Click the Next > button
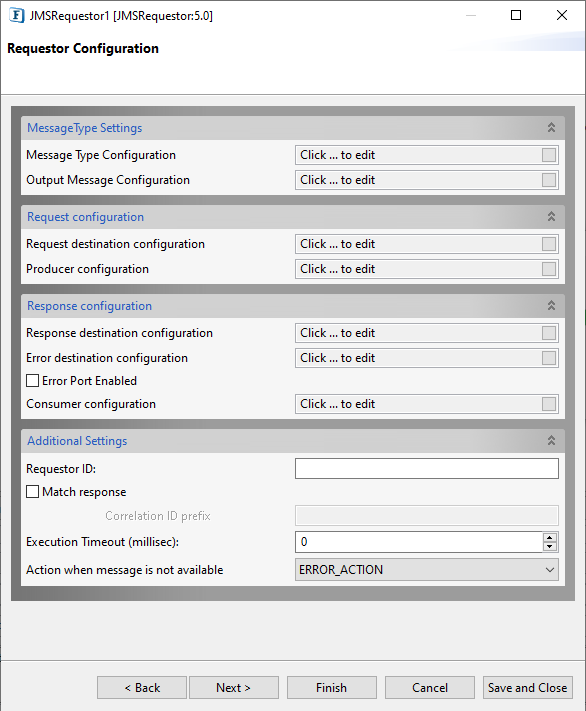The width and height of the screenshot is (586, 711). tap(234, 687)
